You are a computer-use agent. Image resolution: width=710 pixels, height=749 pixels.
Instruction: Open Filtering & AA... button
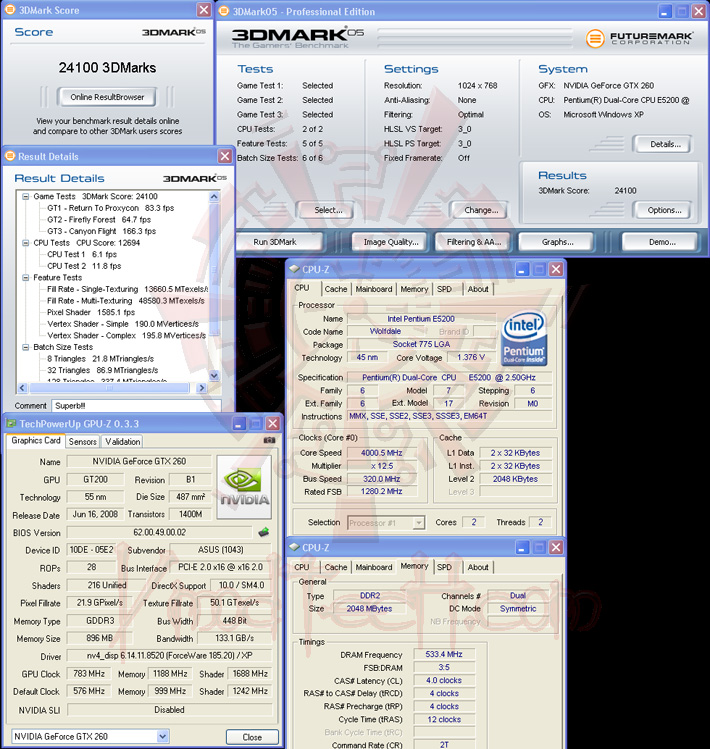point(473,242)
